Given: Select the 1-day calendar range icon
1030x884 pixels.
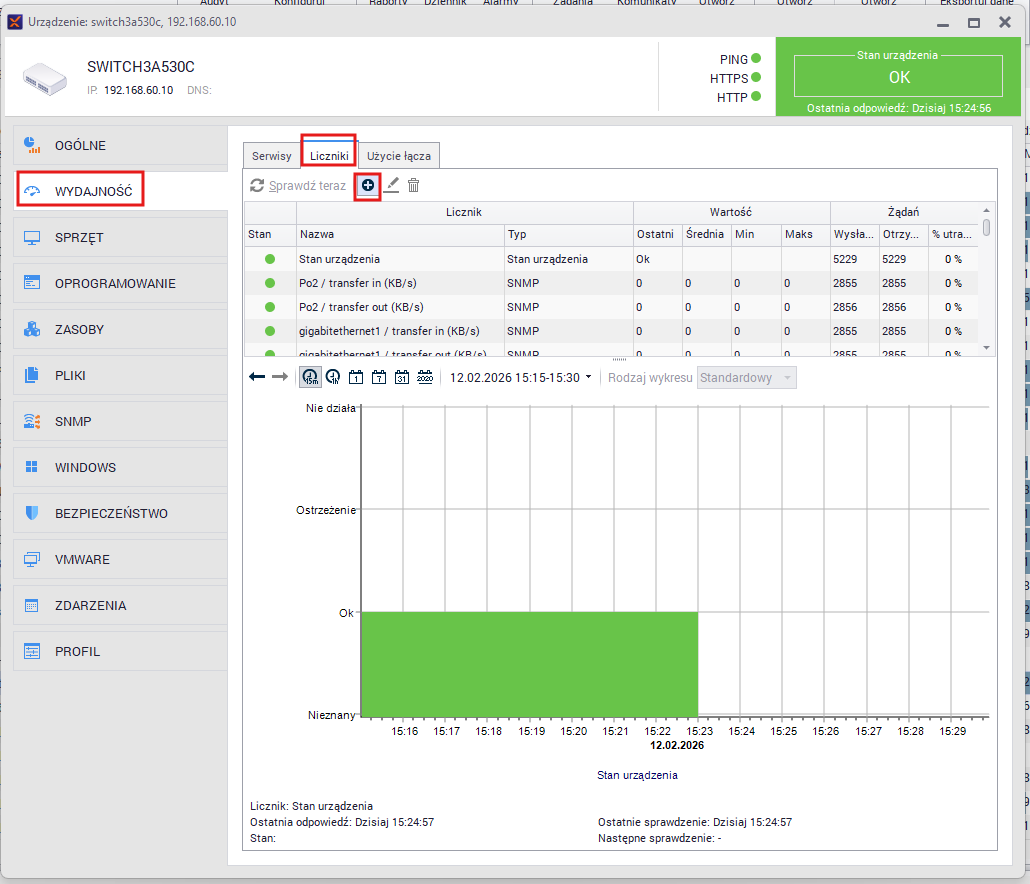Looking at the screenshot, I should [356, 377].
